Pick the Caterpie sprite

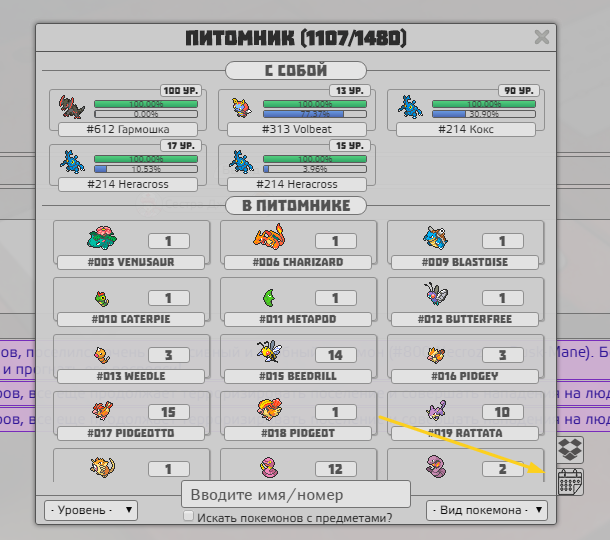click(x=102, y=298)
